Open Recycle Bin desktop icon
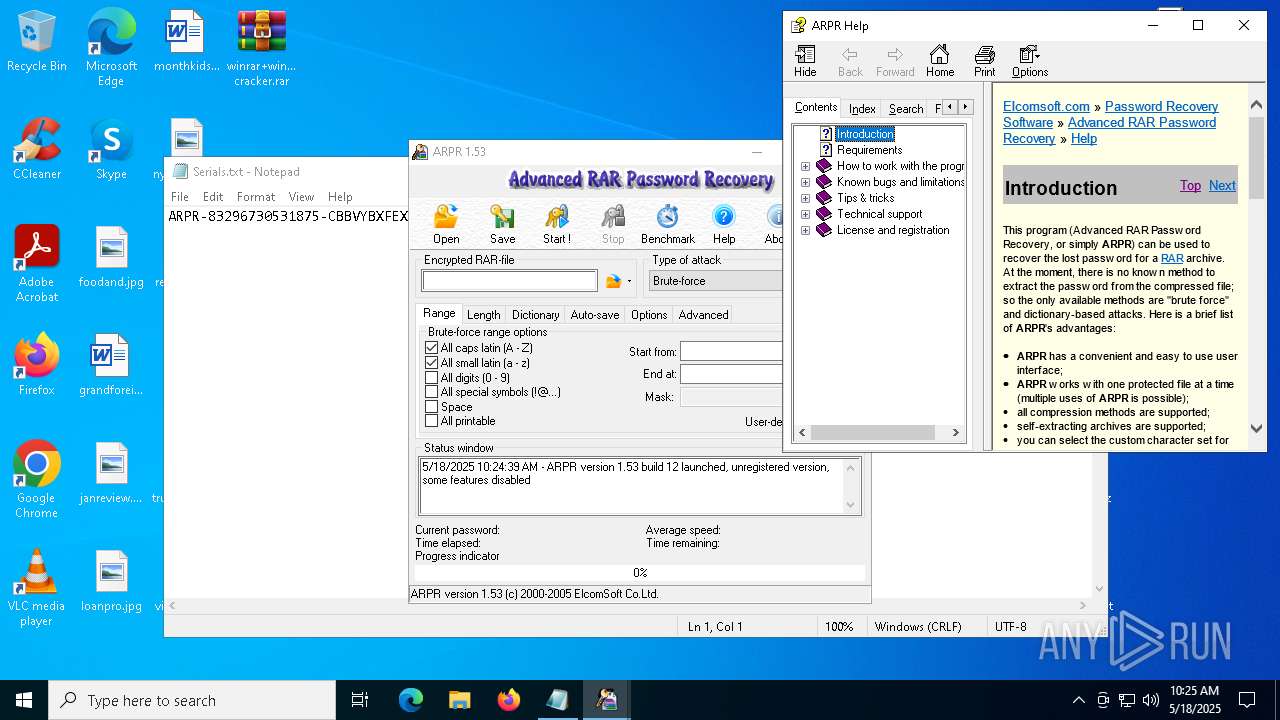This screenshot has height=720, width=1280. click(37, 42)
